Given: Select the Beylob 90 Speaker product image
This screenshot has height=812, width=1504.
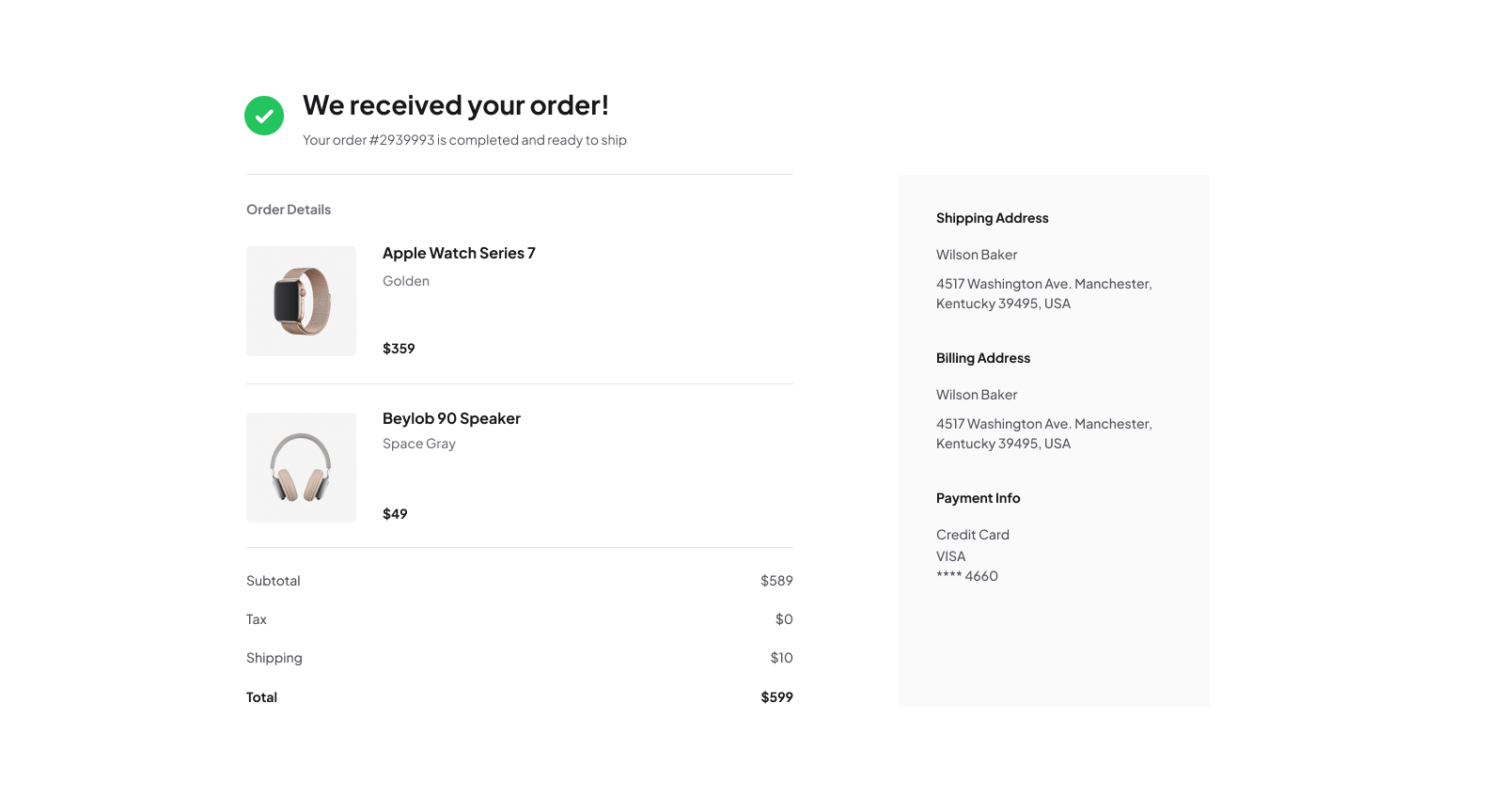Looking at the screenshot, I should [301, 467].
